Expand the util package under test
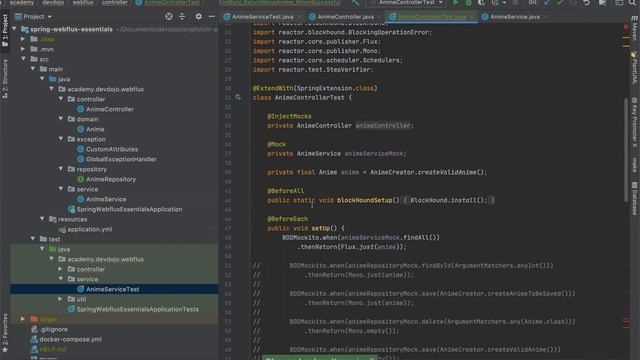Viewport: 640px width, 360px height. (61, 299)
